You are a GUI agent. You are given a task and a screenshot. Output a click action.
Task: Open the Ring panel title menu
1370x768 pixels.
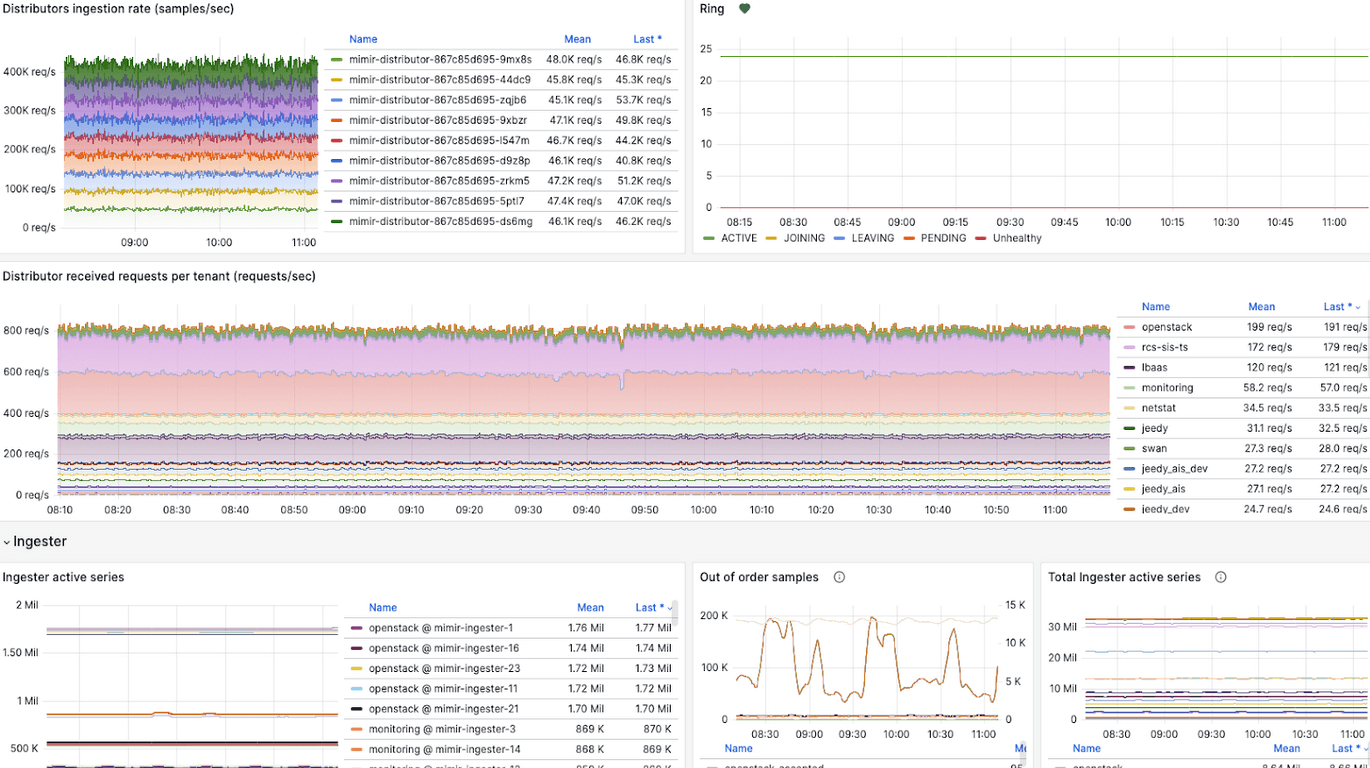(x=711, y=8)
